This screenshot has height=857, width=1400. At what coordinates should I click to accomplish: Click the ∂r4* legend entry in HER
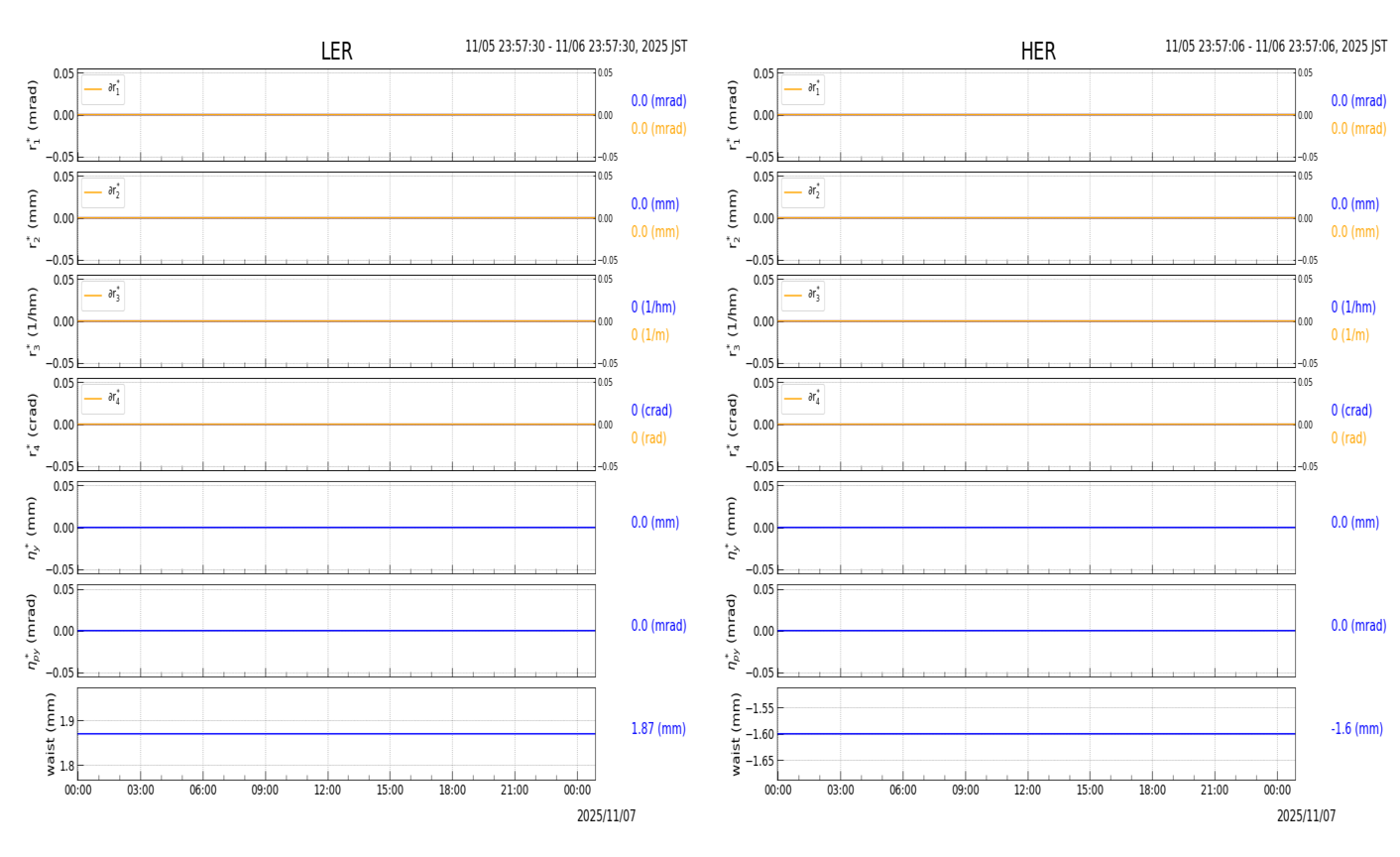pos(803,399)
